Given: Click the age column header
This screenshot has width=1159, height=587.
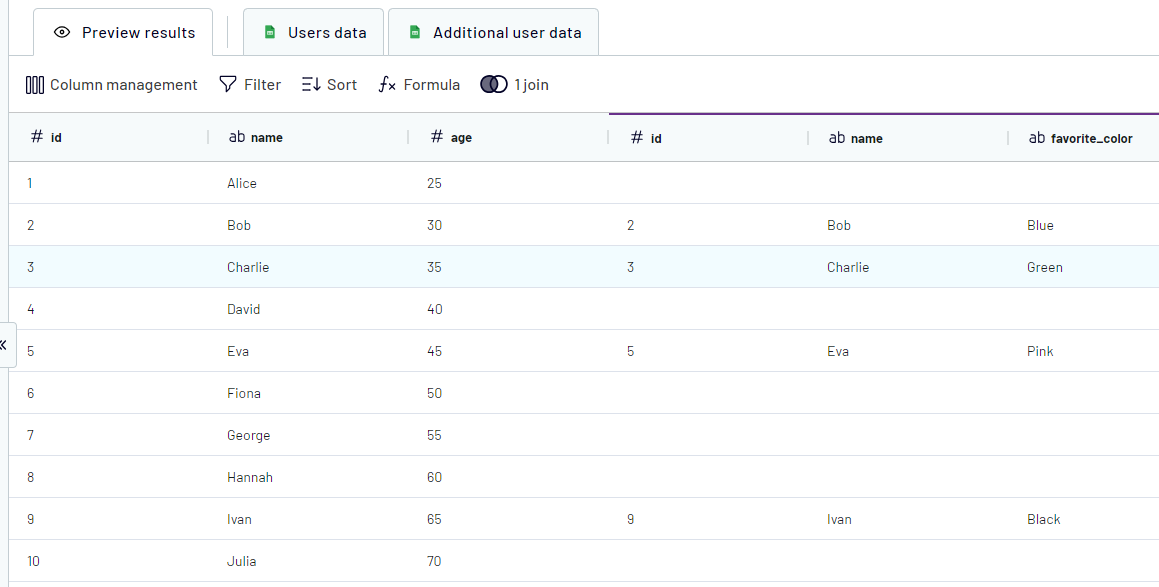Looking at the screenshot, I should pos(460,138).
